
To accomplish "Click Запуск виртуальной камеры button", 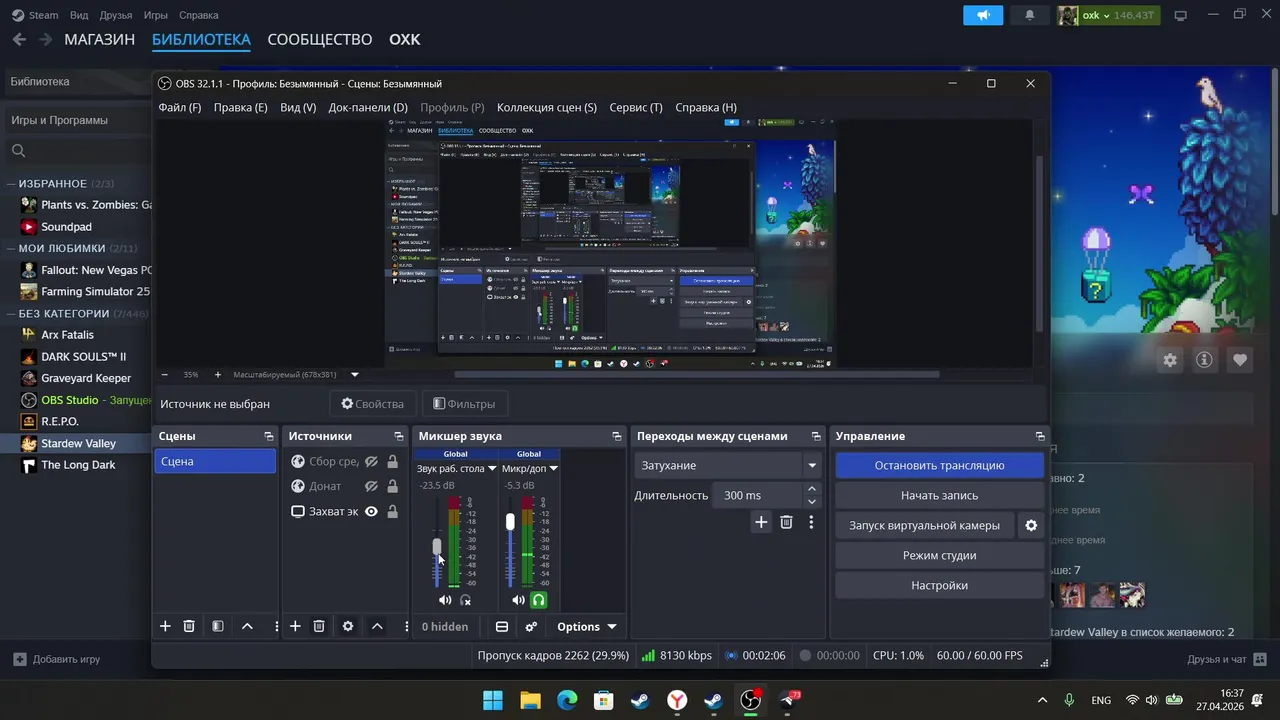I will (925, 525).
